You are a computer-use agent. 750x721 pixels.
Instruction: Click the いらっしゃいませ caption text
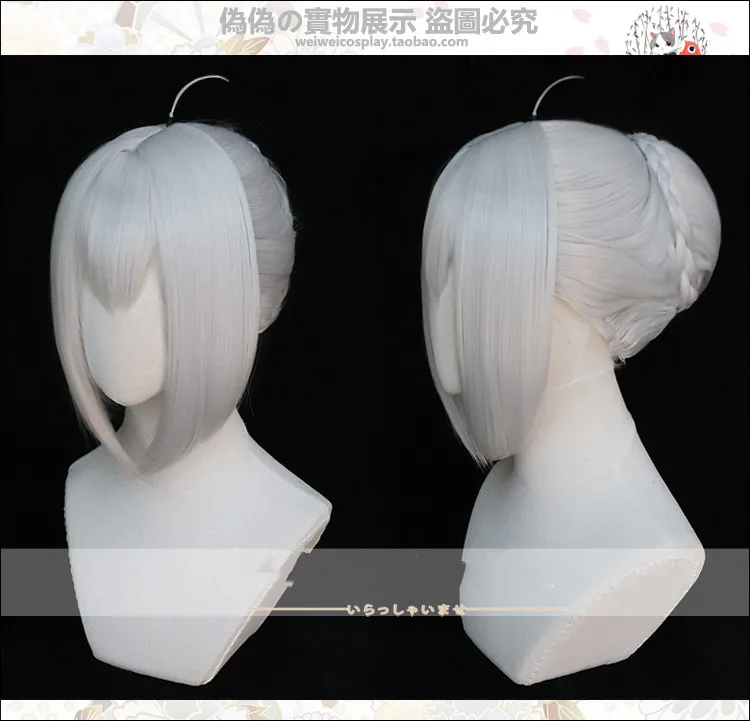(x=407, y=610)
